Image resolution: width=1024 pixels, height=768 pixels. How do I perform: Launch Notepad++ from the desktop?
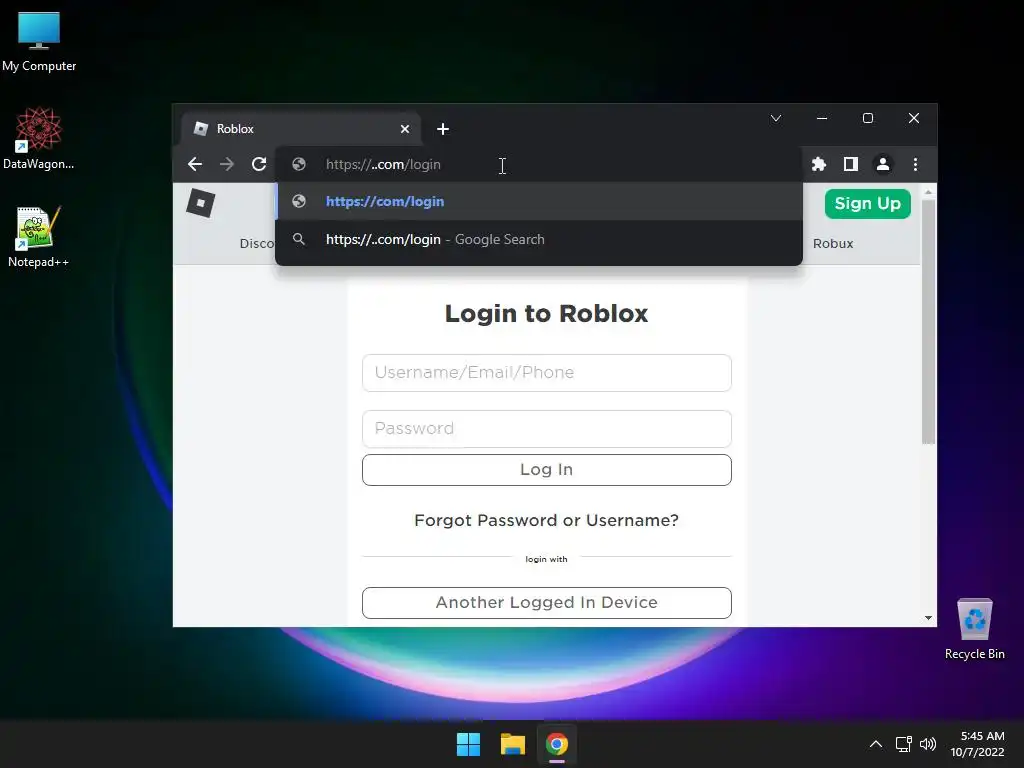pyautogui.click(x=39, y=236)
